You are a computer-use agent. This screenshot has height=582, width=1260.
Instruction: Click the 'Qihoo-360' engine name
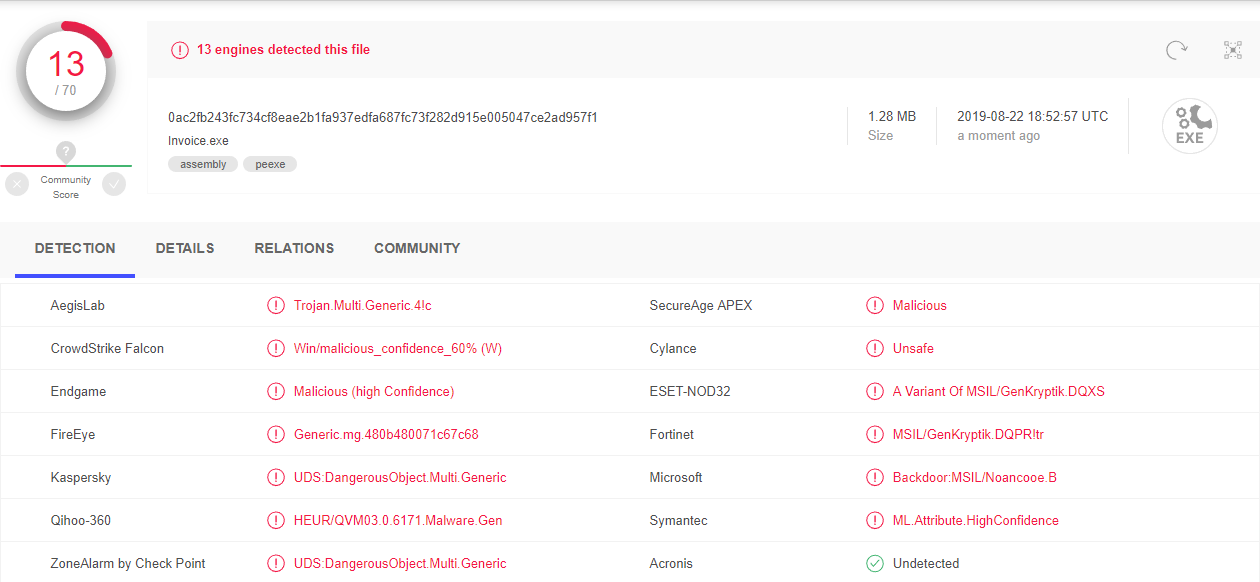[x=81, y=521]
